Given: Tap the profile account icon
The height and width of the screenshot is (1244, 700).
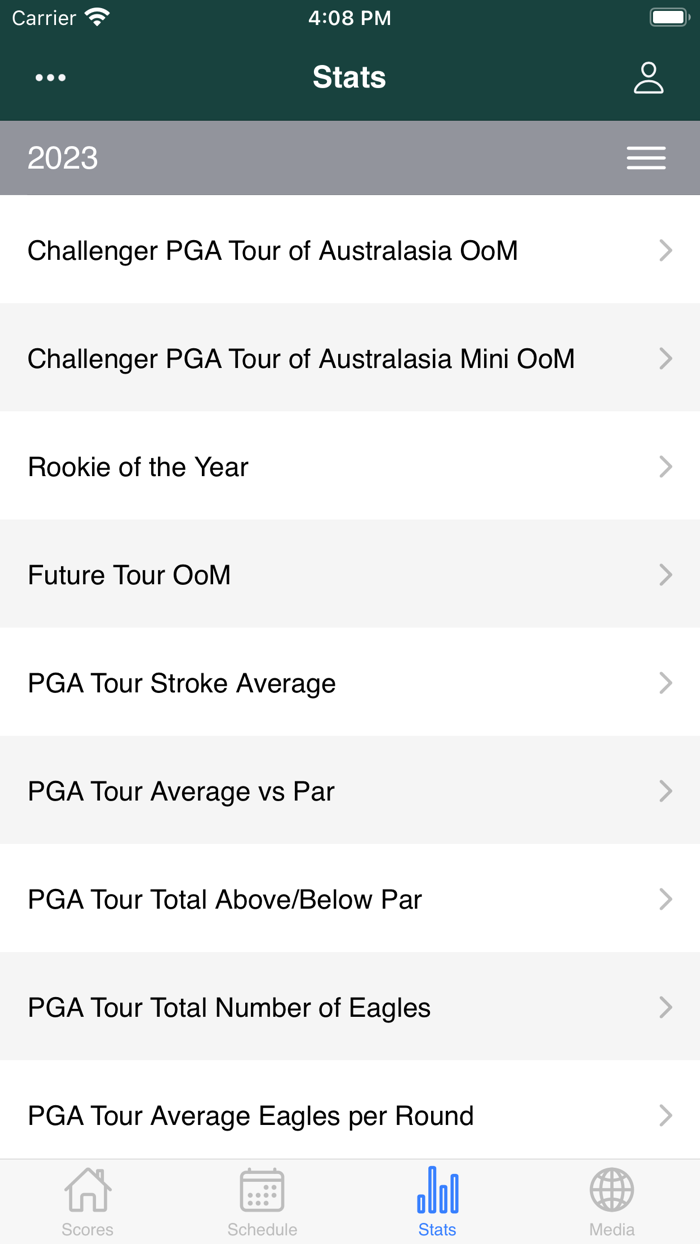Looking at the screenshot, I should 648,77.
